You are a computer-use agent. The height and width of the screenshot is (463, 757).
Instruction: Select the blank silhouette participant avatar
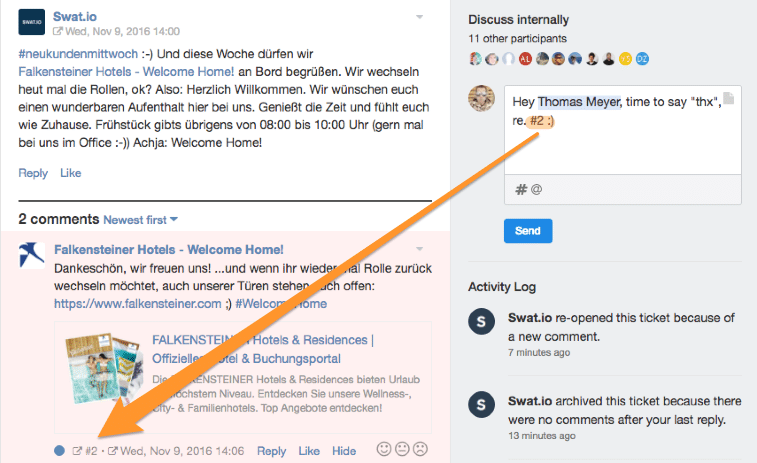(x=508, y=59)
